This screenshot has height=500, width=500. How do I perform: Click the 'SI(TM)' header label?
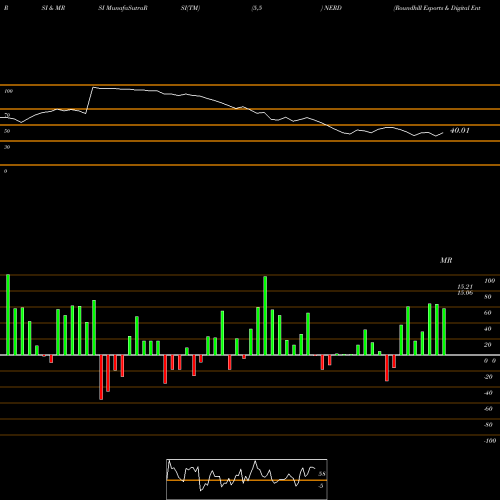(190, 8)
